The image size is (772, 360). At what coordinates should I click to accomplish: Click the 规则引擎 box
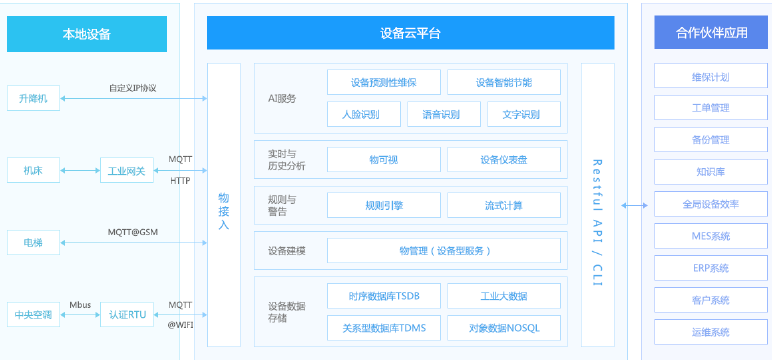pos(384,205)
